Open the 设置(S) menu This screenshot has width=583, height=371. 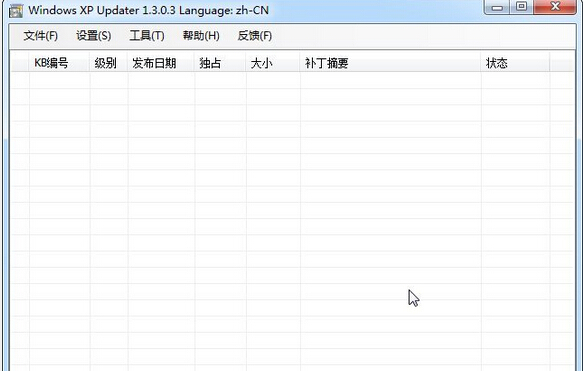[x=94, y=36]
